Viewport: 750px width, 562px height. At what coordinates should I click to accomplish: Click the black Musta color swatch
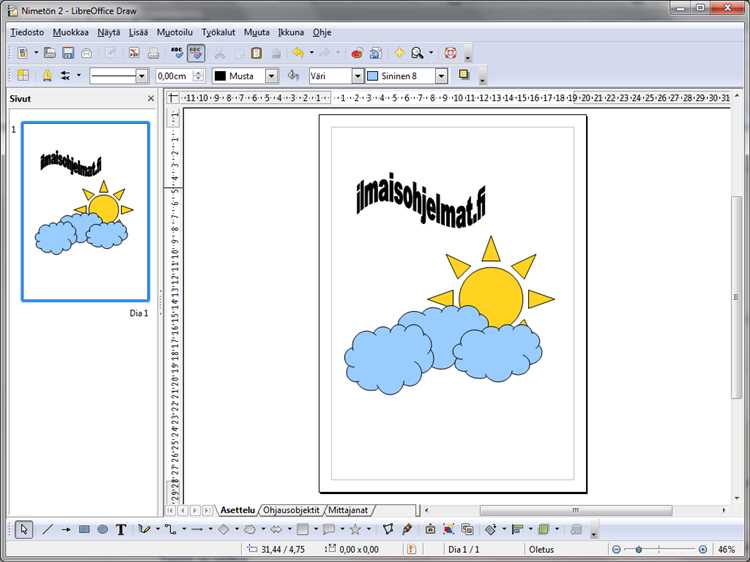click(220, 76)
